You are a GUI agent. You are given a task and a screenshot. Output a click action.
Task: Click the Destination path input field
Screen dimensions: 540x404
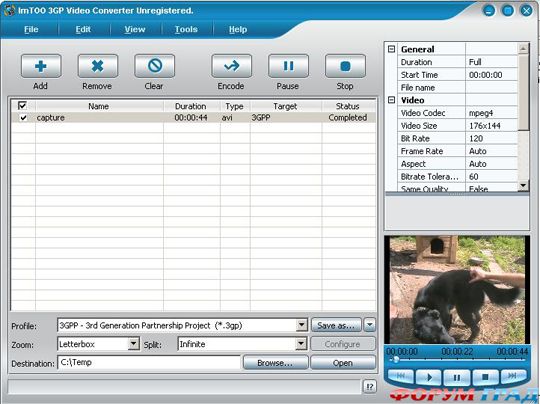(x=149, y=363)
